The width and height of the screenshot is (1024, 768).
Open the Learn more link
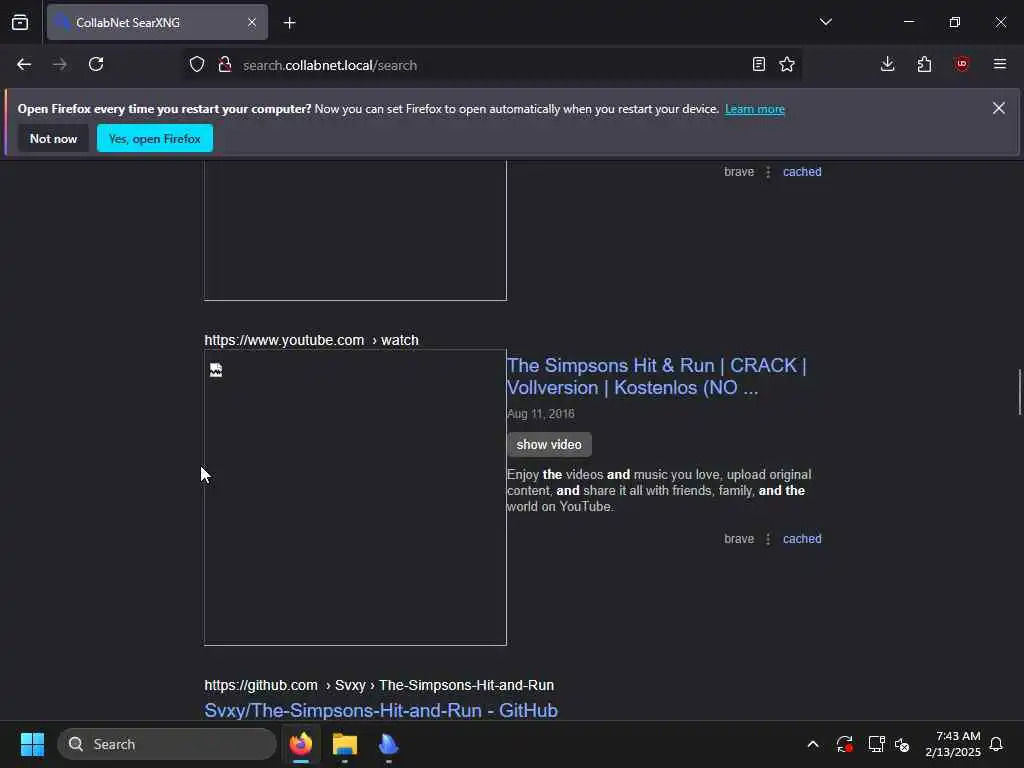[754, 109]
